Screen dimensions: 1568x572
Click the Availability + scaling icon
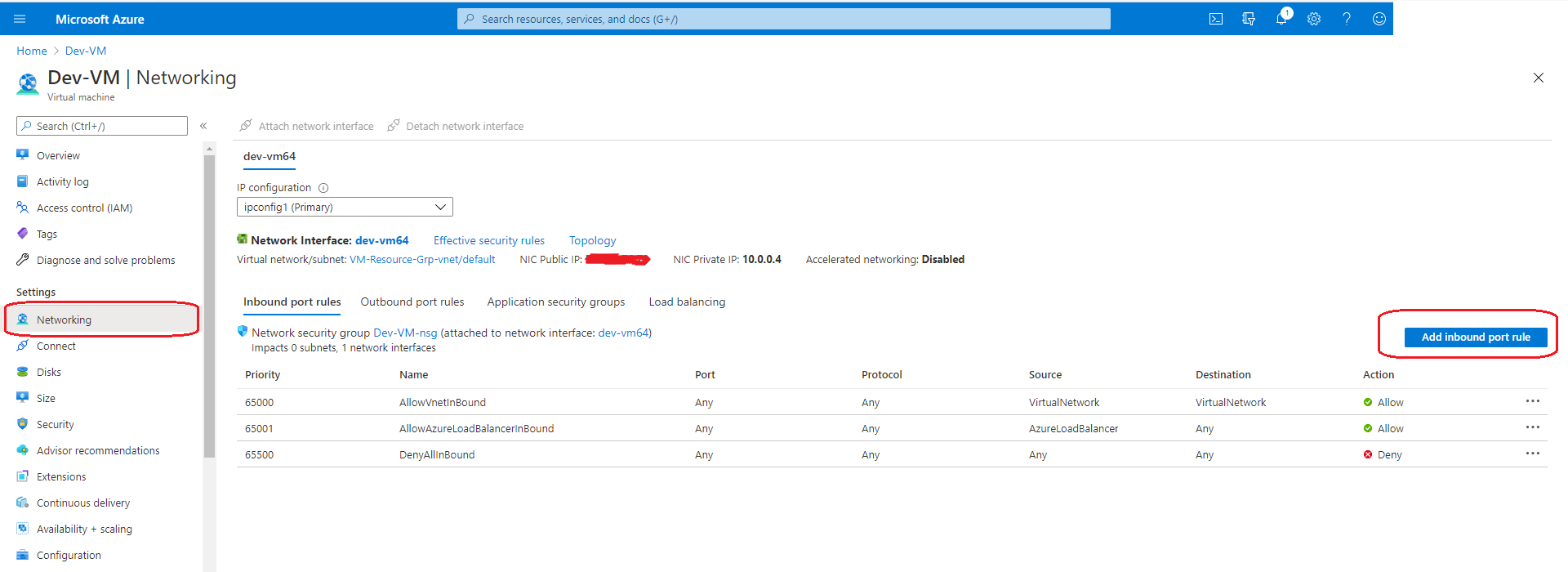pos(23,529)
